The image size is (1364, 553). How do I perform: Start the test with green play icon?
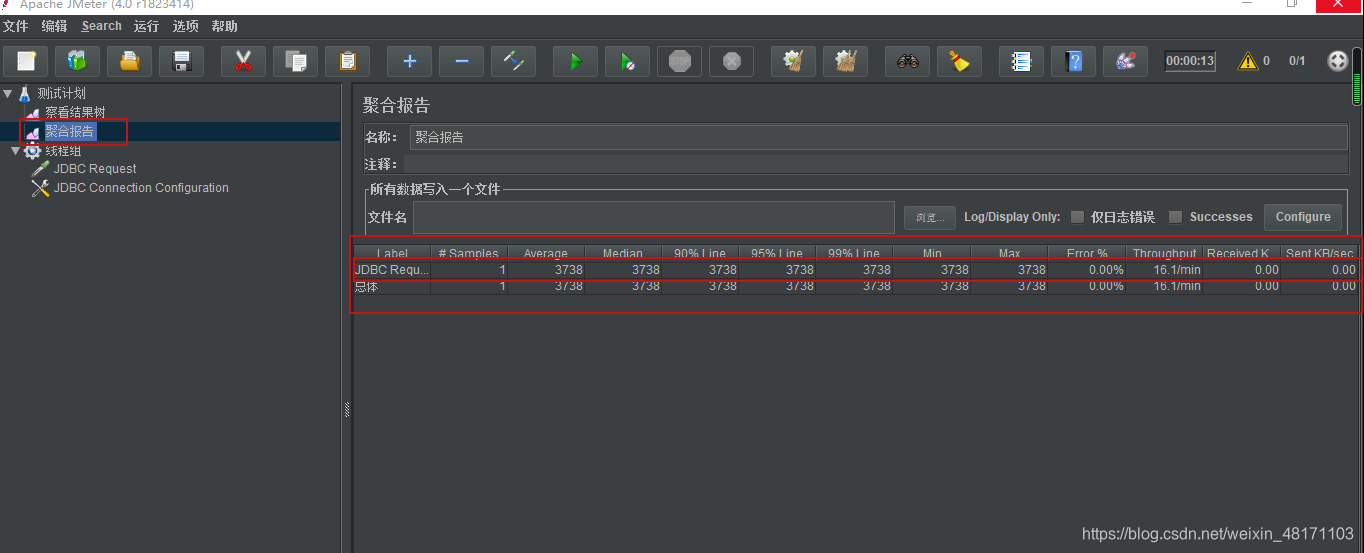pos(575,62)
